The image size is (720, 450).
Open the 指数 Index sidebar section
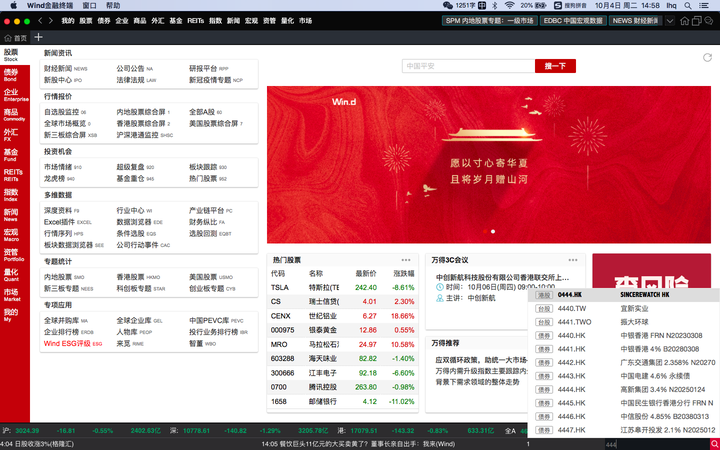(x=15, y=195)
